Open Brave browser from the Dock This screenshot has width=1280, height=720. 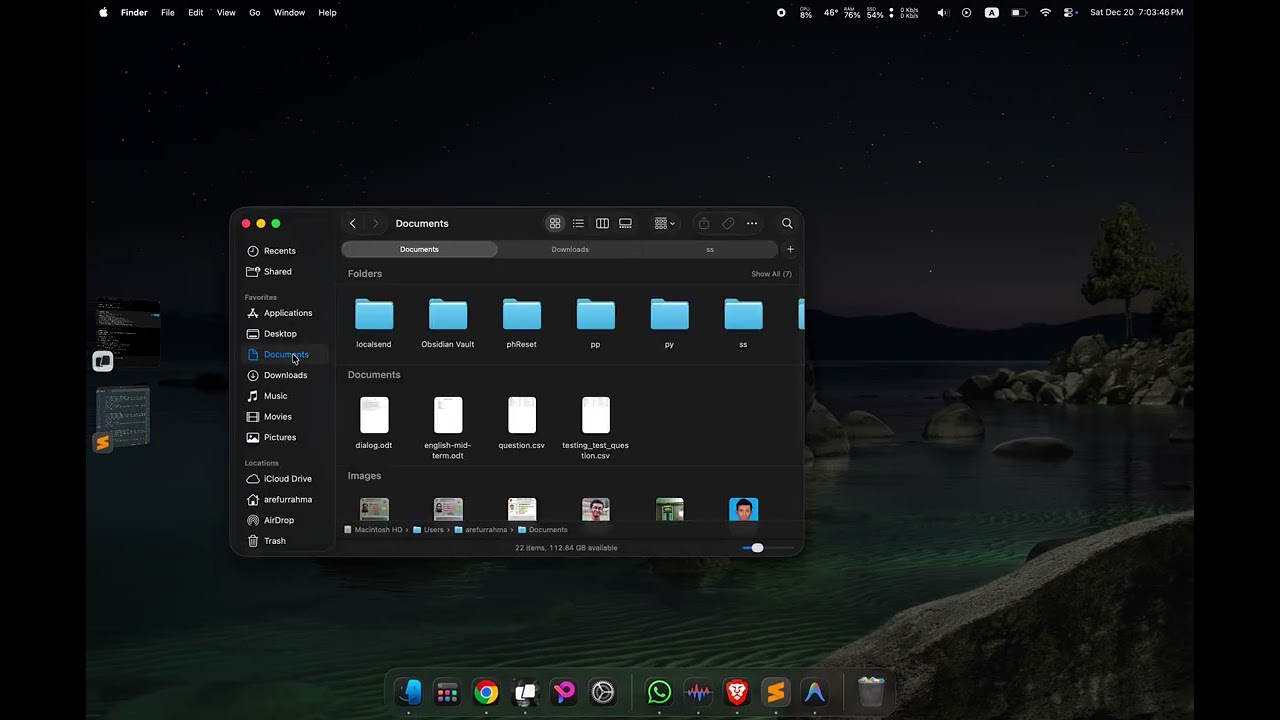click(737, 692)
